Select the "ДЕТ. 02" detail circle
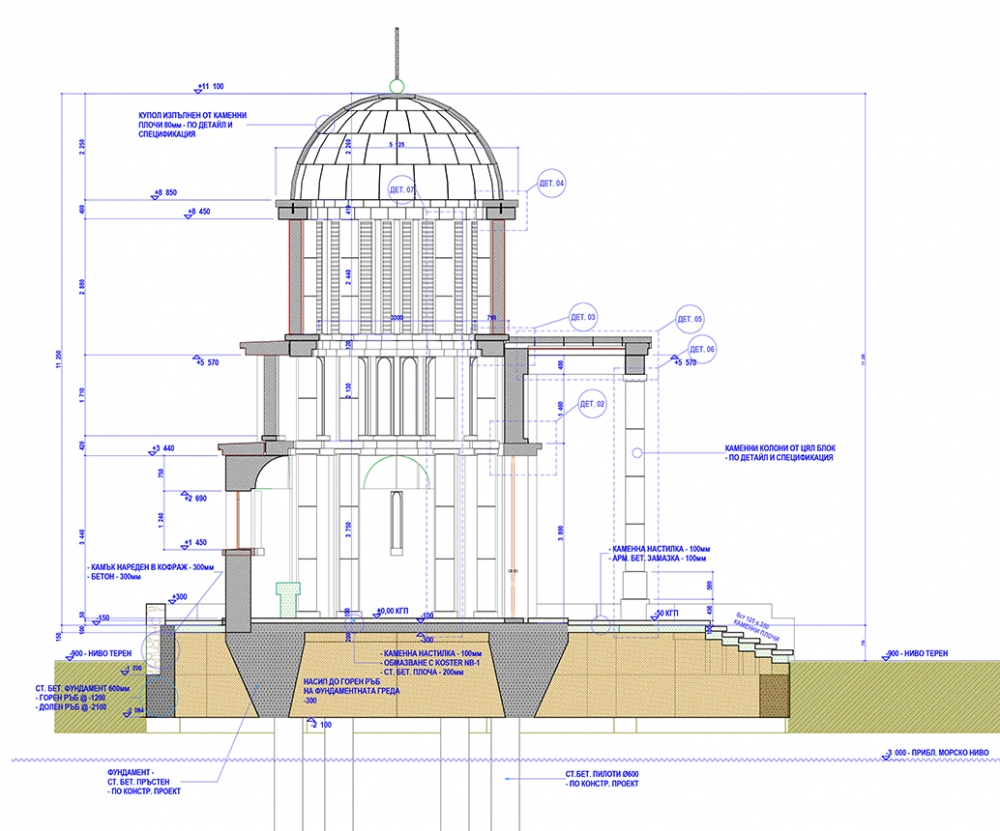1000x831 pixels. (x=592, y=404)
